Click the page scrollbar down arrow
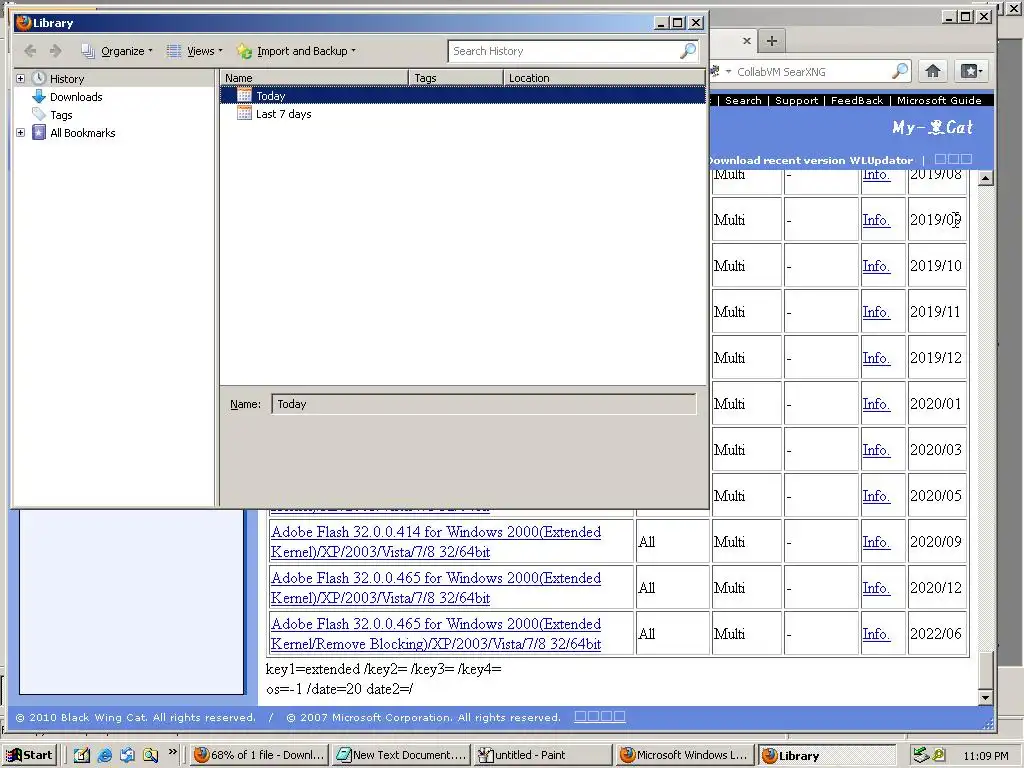This screenshot has width=1024, height=768. [985, 697]
